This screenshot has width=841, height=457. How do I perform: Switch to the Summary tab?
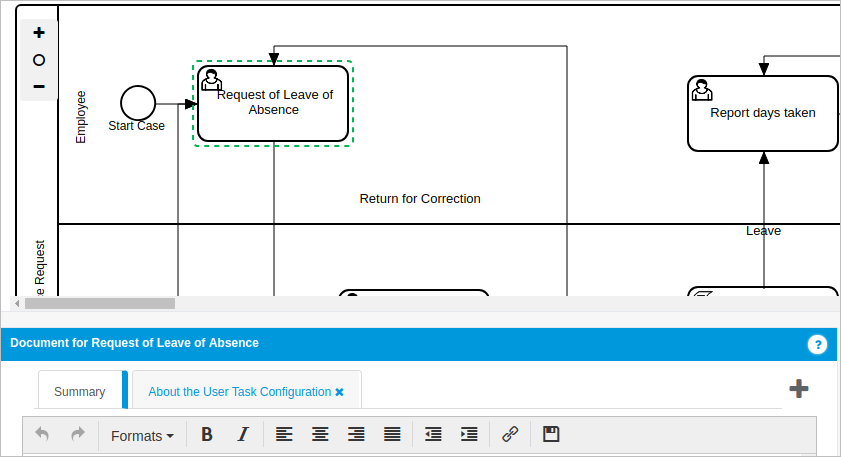click(x=80, y=392)
